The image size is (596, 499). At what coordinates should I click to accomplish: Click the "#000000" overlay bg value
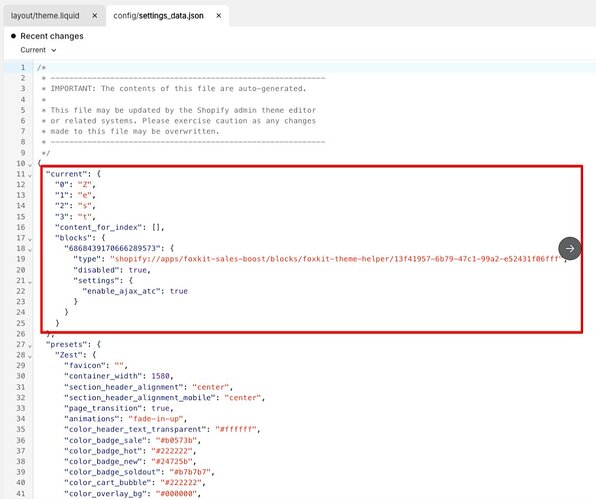click(x=176, y=494)
